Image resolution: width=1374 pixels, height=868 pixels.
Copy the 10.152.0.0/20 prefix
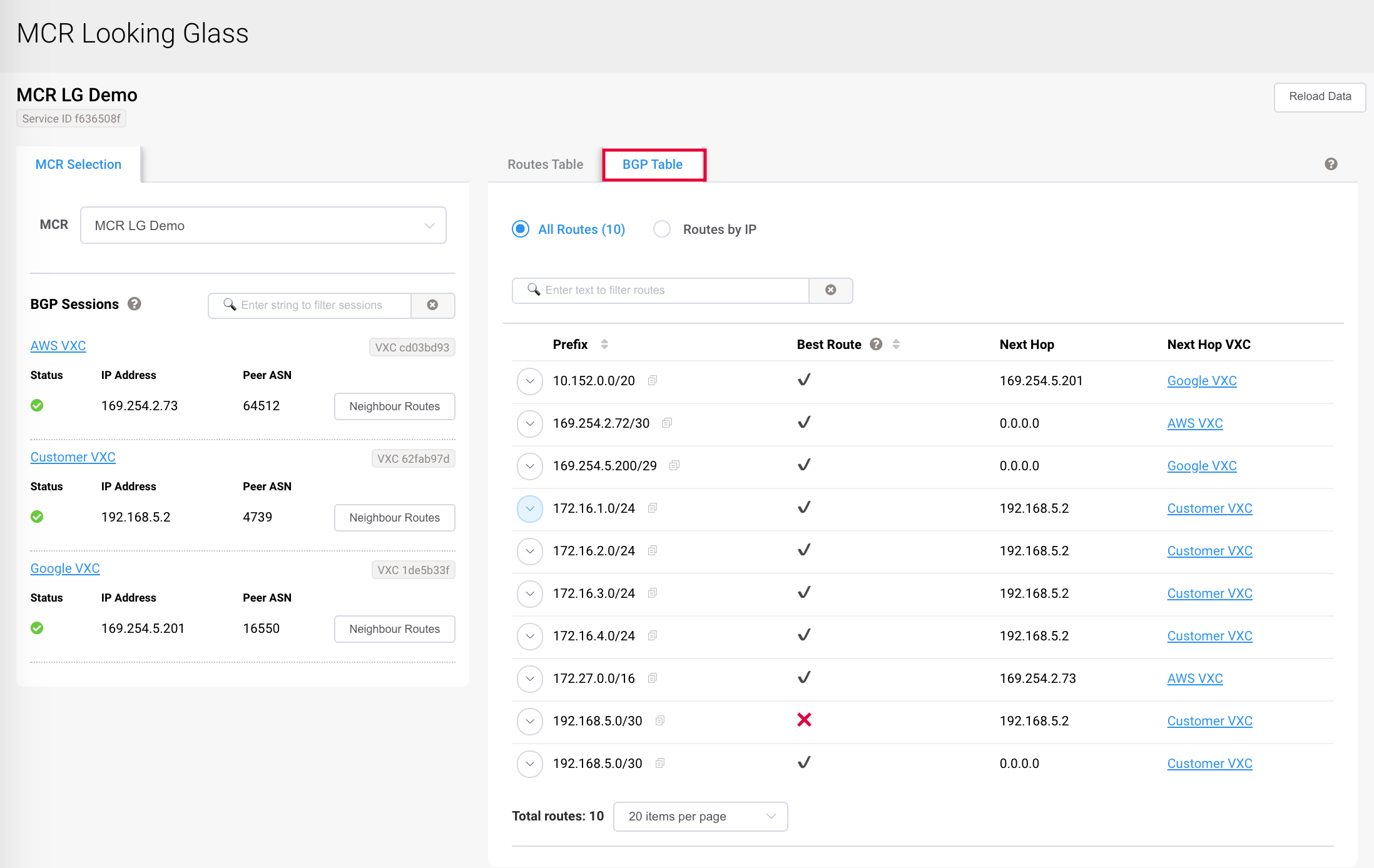click(653, 380)
